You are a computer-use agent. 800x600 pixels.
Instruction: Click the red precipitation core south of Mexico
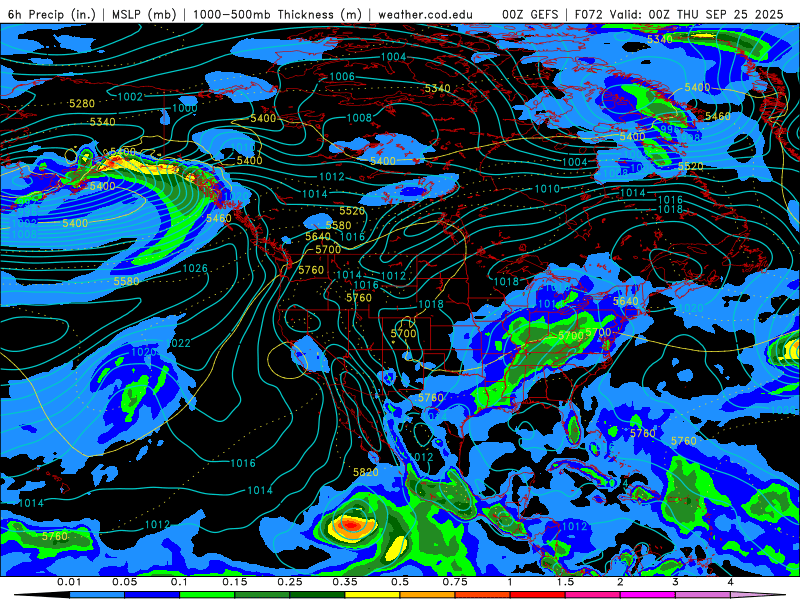[x=351, y=524]
